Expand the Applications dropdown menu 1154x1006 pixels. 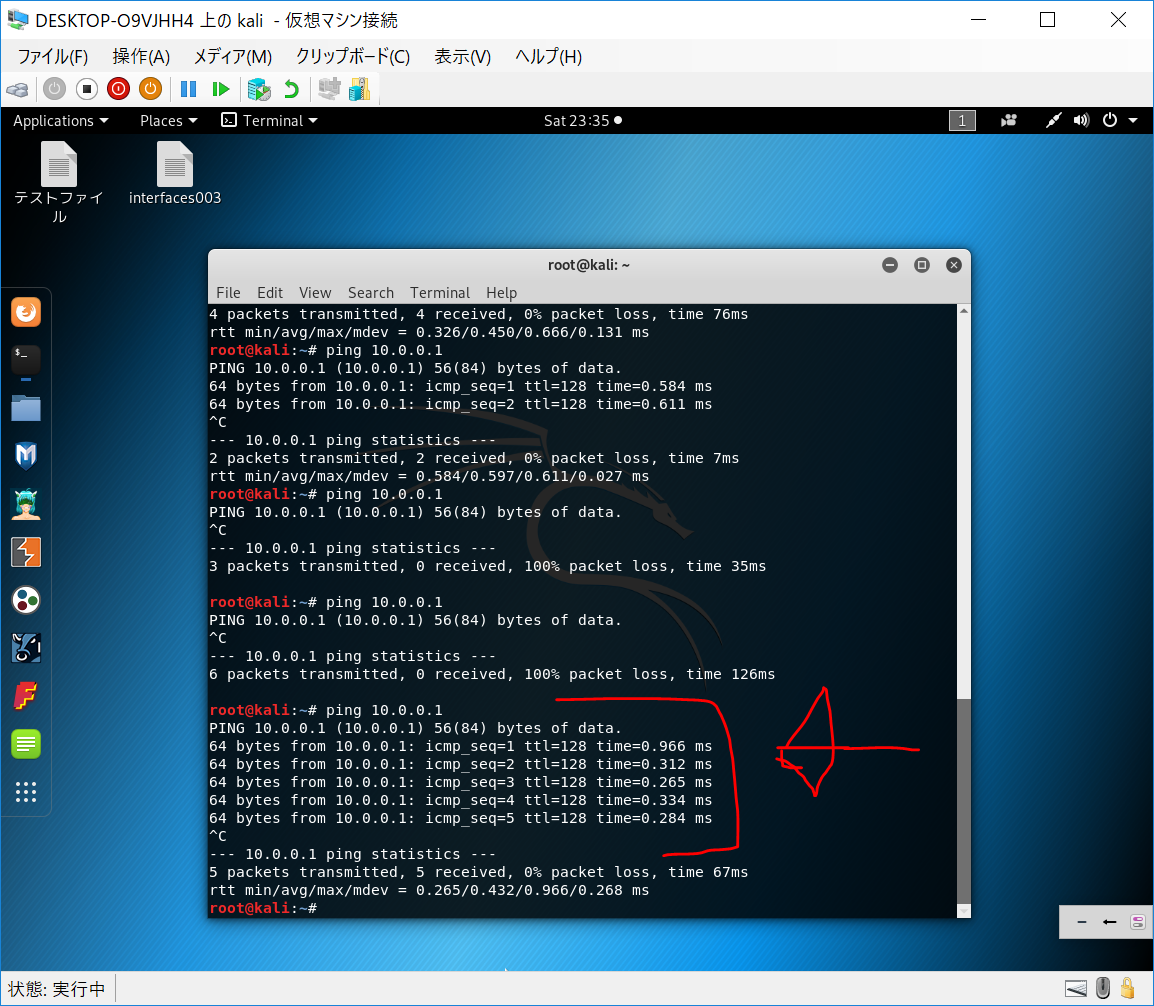(60, 121)
